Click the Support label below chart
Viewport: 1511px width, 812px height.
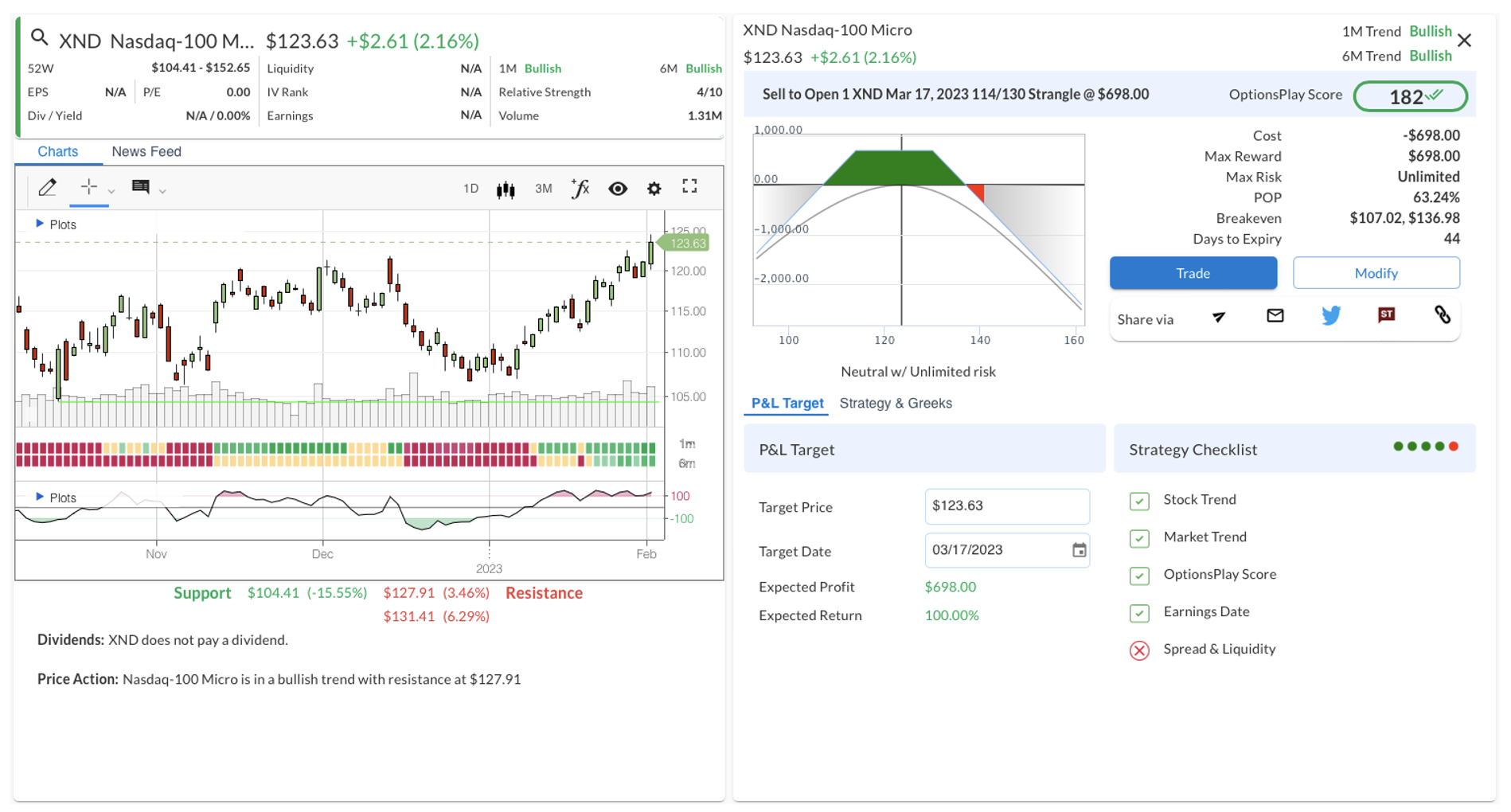pos(202,593)
